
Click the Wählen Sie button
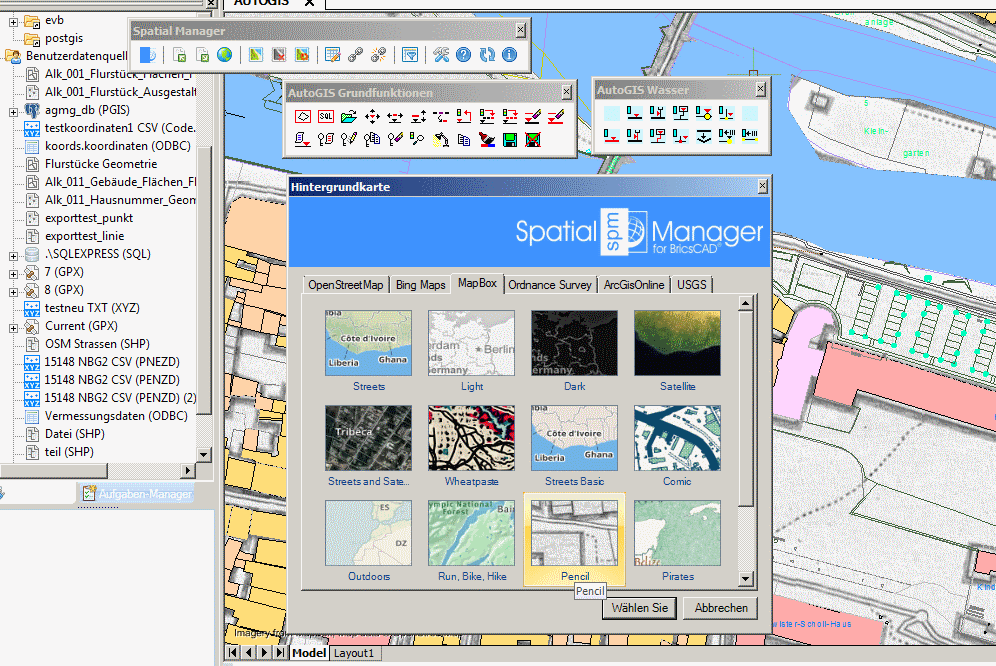point(639,607)
